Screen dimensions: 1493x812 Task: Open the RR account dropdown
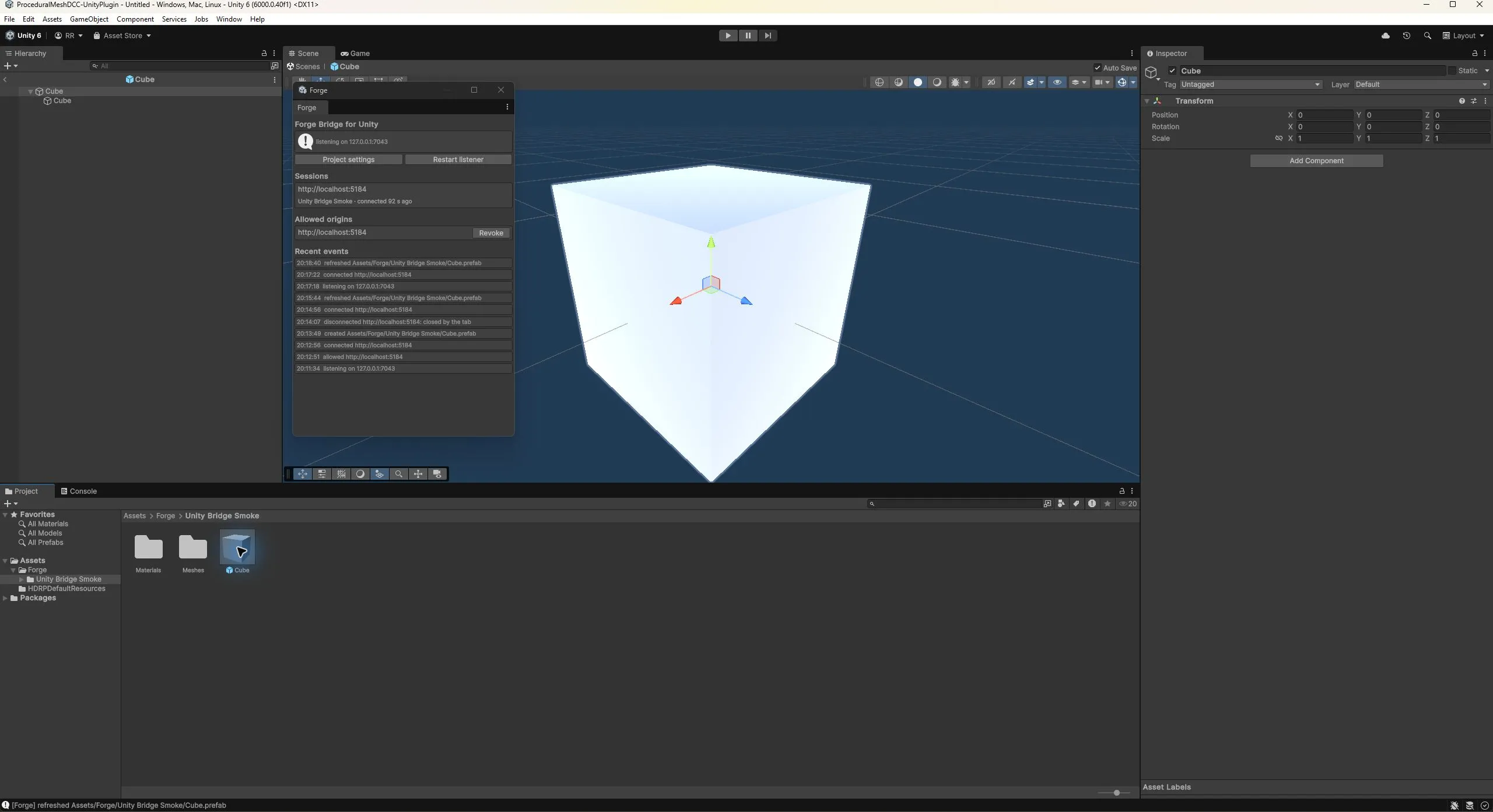tap(69, 36)
